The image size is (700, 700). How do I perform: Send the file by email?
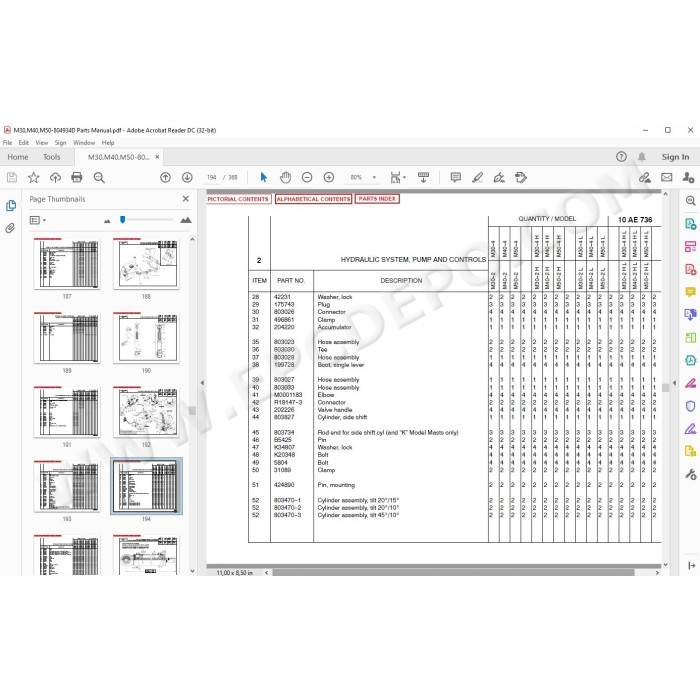(667, 178)
